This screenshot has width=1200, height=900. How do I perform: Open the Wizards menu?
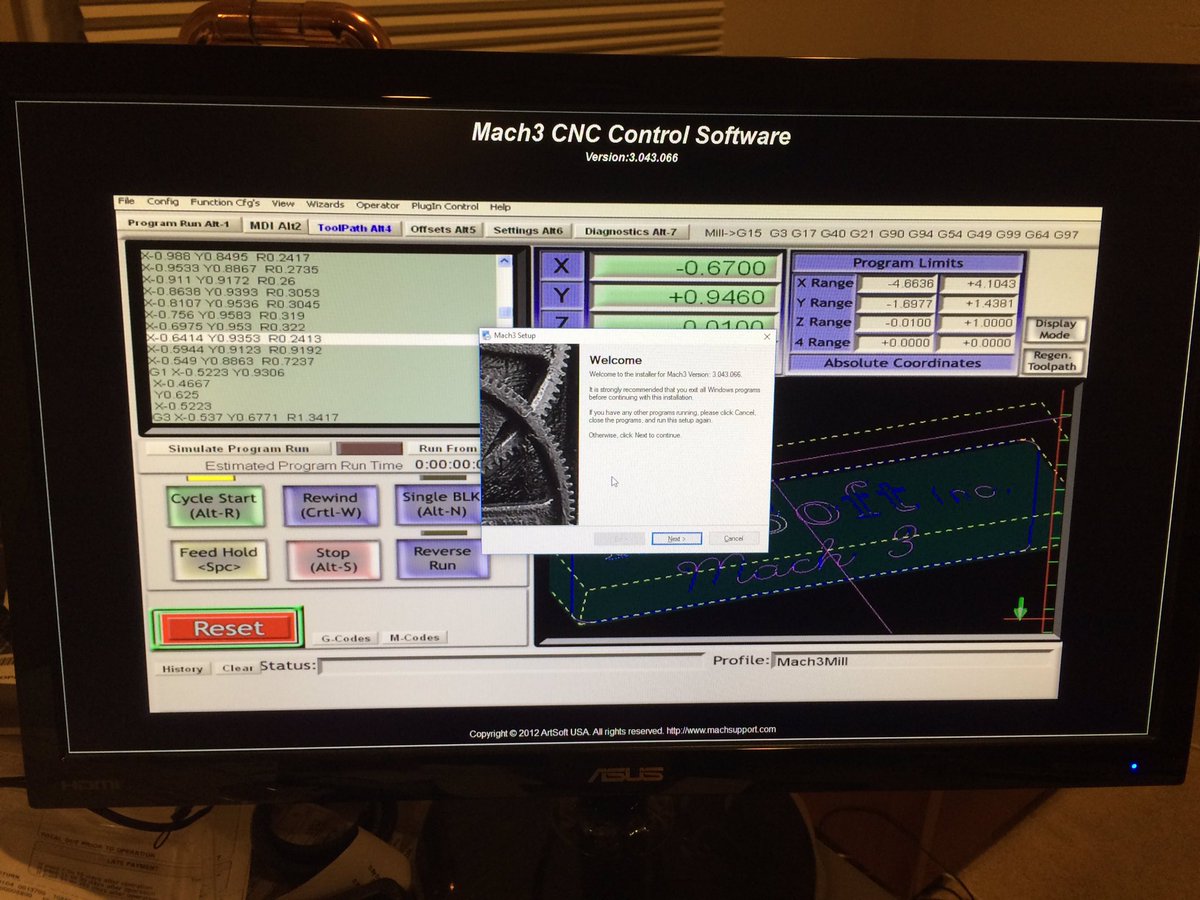tap(325, 204)
